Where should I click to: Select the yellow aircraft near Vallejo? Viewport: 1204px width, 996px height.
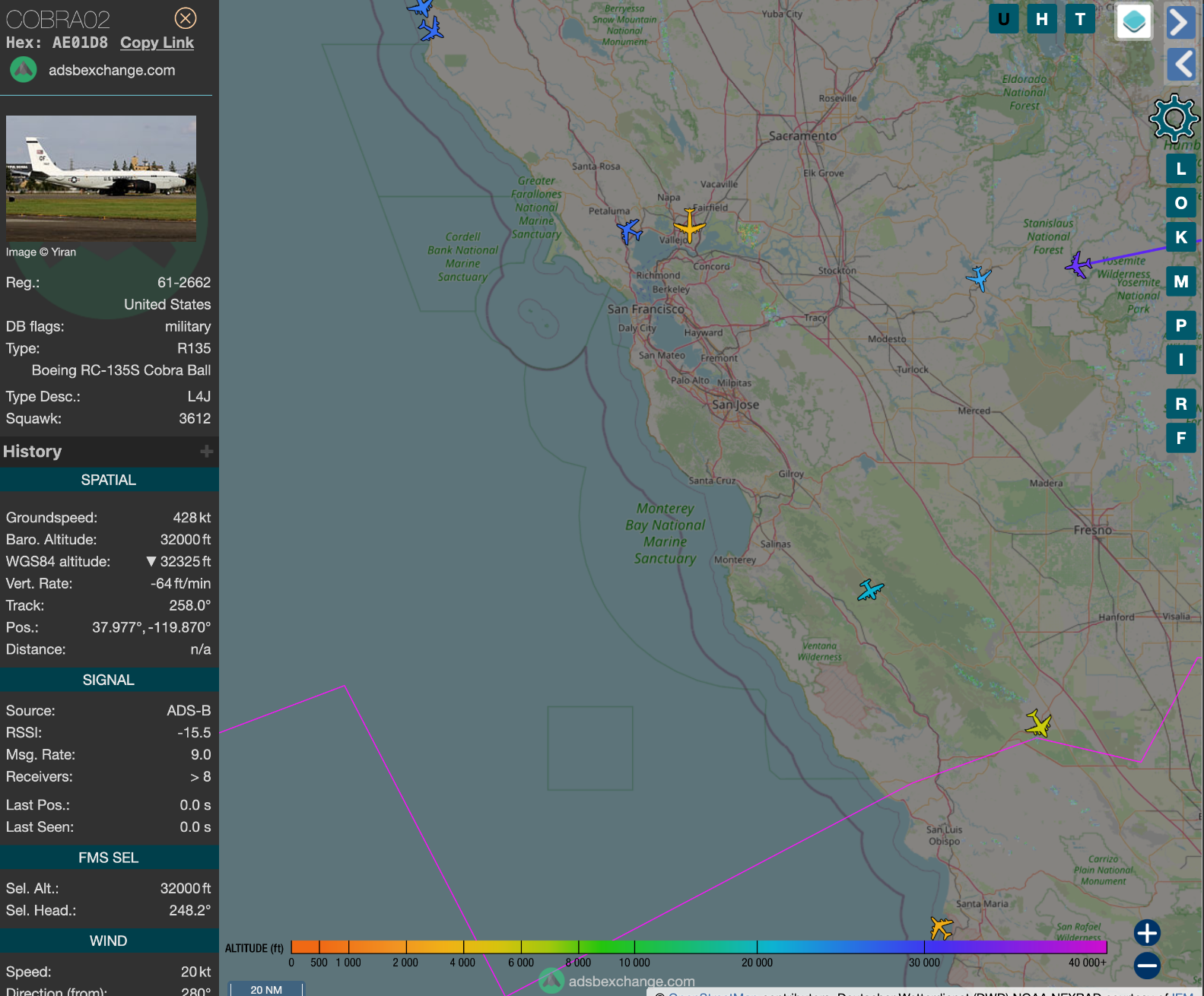689,226
